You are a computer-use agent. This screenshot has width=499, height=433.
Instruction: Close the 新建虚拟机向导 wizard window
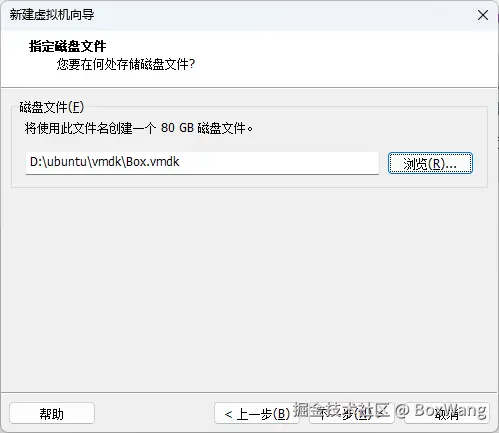pyautogui.click(x=482, y=15)
